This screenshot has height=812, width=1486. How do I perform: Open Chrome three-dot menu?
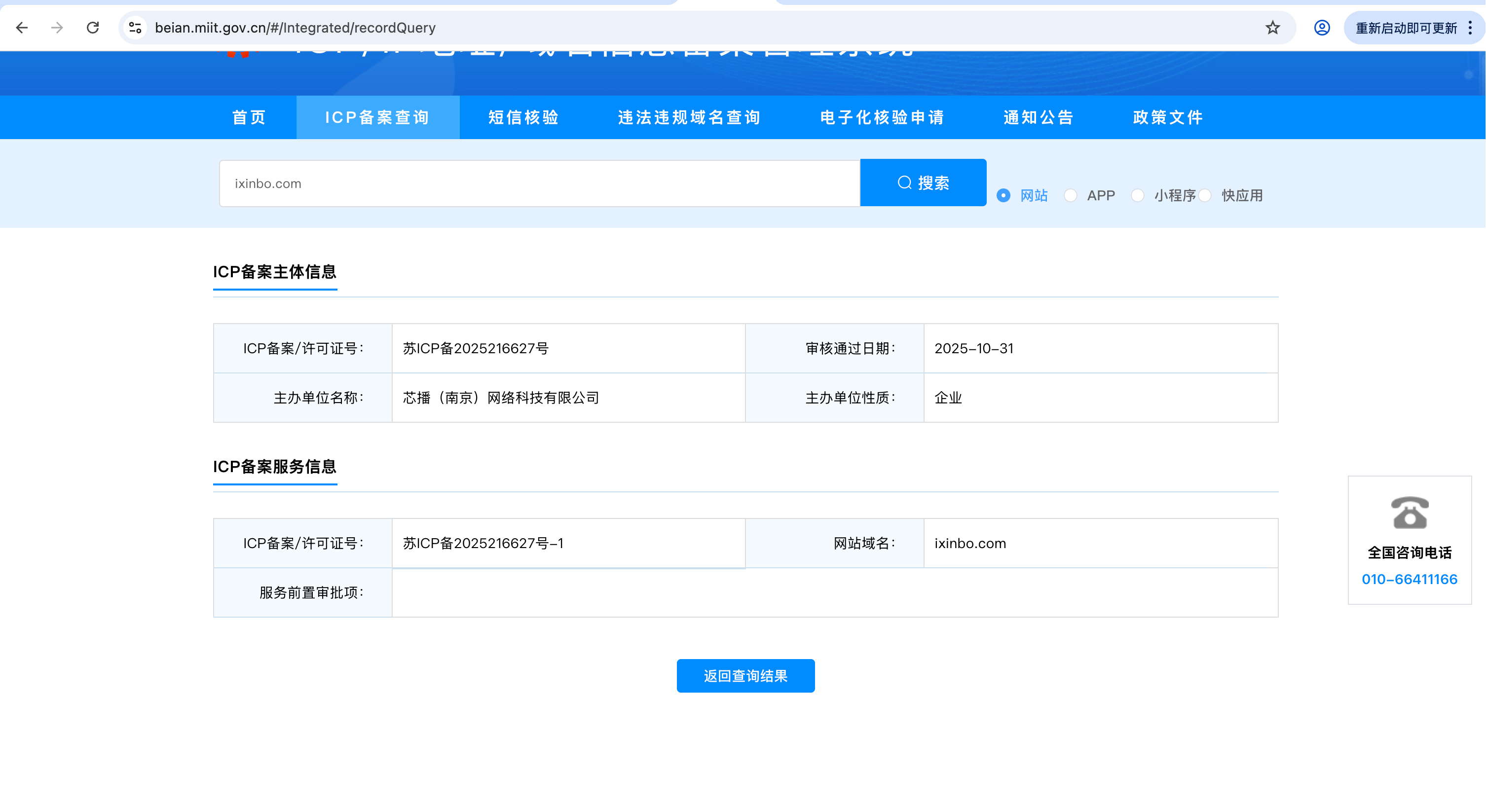pos(1470,28)
